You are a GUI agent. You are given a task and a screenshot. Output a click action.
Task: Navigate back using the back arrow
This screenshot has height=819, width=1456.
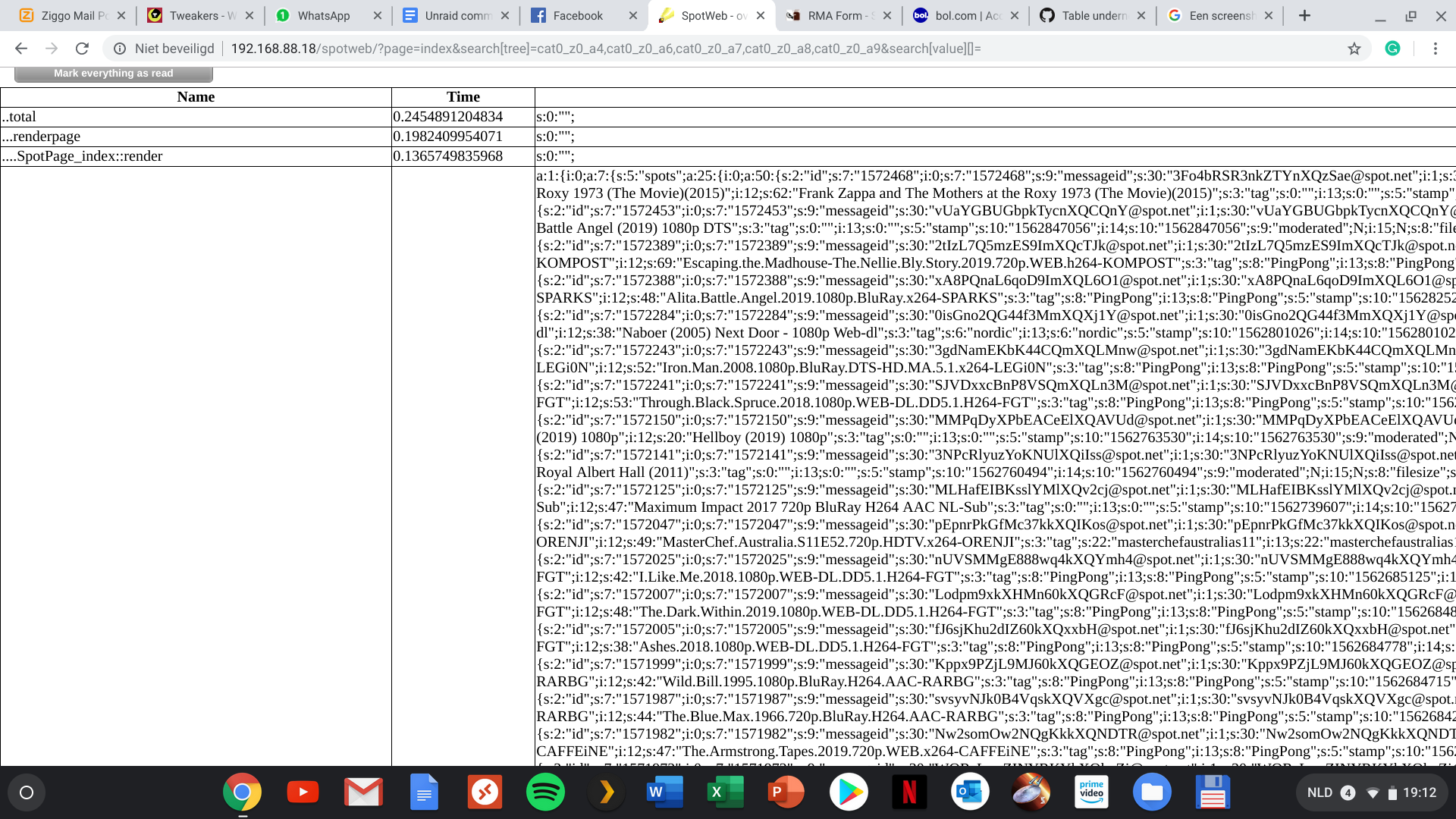click(x=20, y=49)
